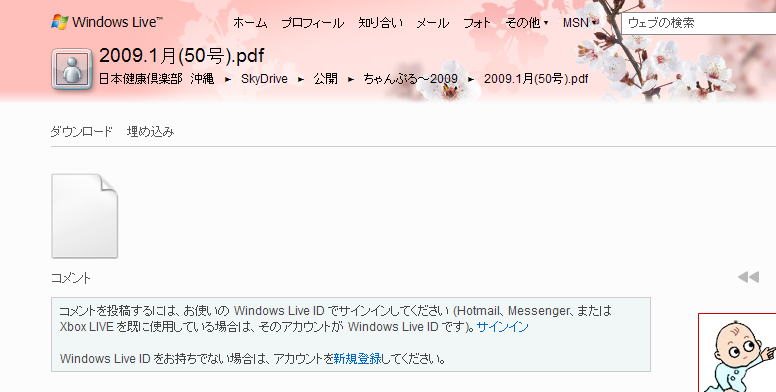
Task: Open the ちゃんぷる〜2009 breadcrumb folder
Action: pos(410,79)
